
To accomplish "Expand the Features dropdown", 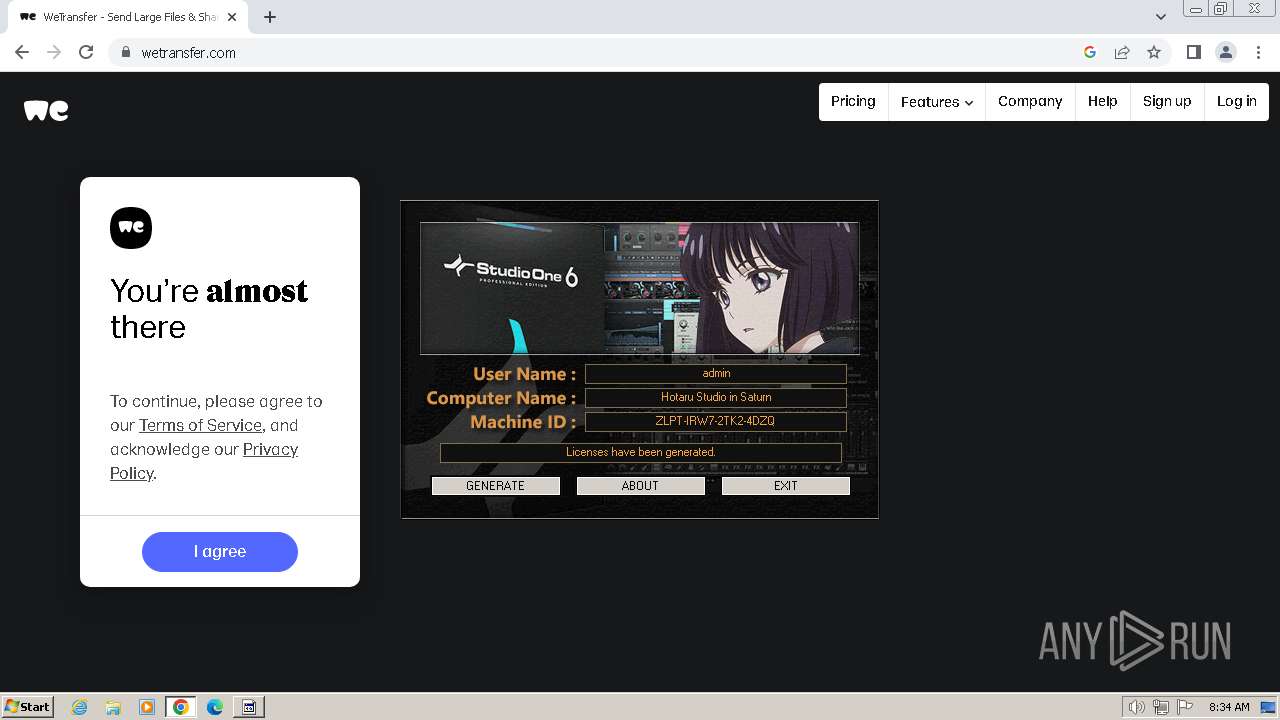I will [x=937, y=102].
